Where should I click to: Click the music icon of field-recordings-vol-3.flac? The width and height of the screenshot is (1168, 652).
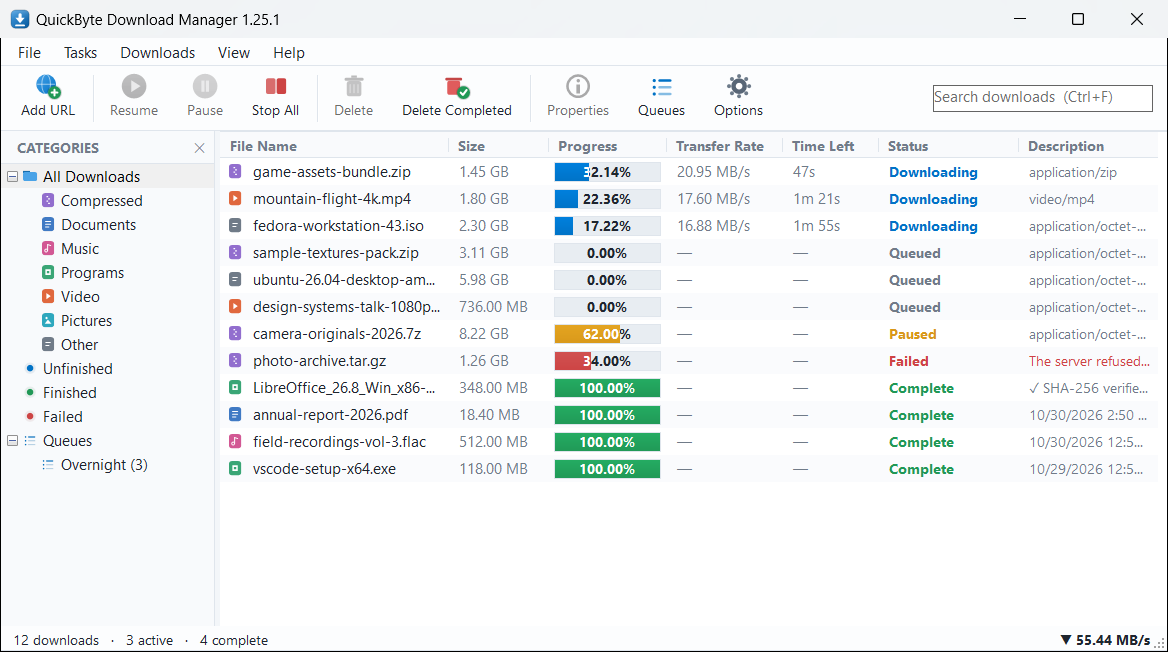tap(235, 441)
